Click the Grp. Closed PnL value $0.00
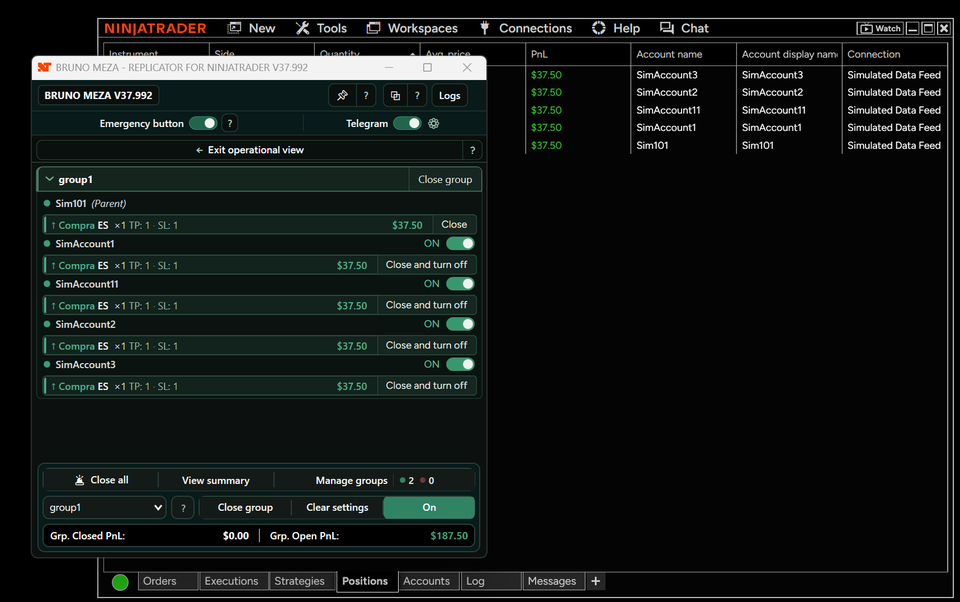 point(236,536)
